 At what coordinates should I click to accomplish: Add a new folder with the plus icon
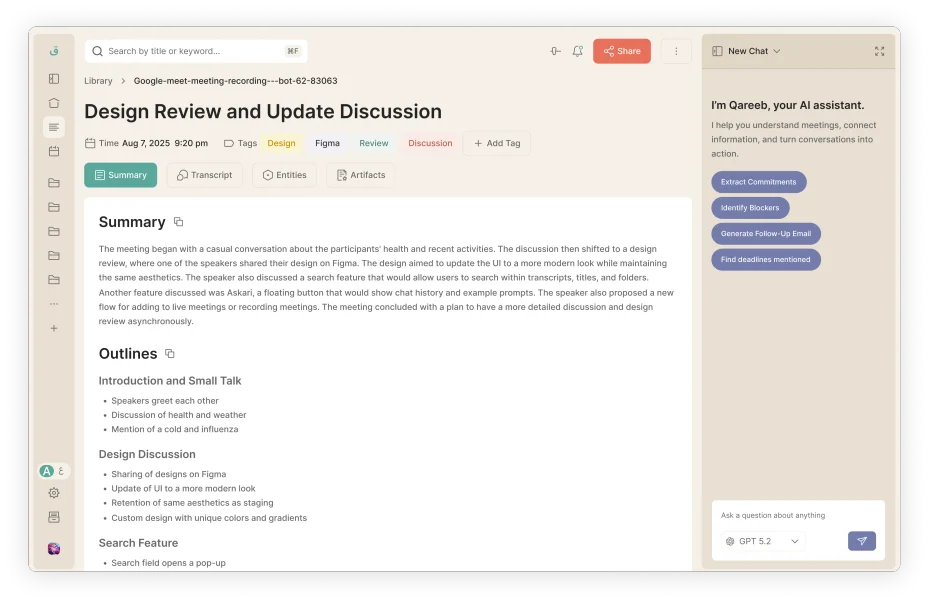pyautogui.click(x=54, y=328)
